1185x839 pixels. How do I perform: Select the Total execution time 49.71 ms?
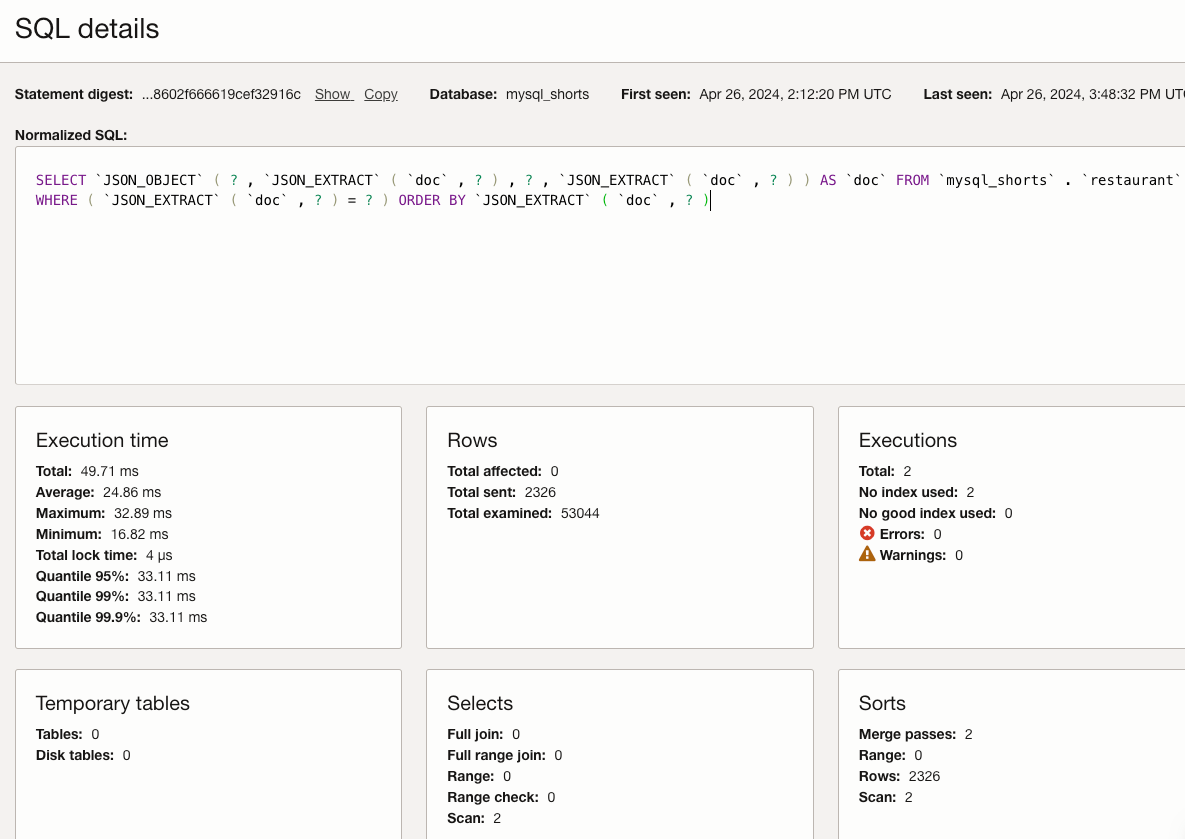110,471
